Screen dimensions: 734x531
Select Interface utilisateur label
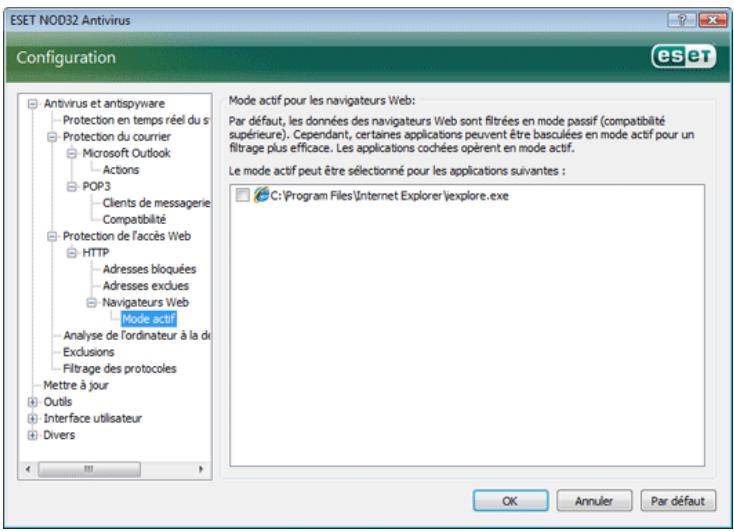[x=93, y=418]
